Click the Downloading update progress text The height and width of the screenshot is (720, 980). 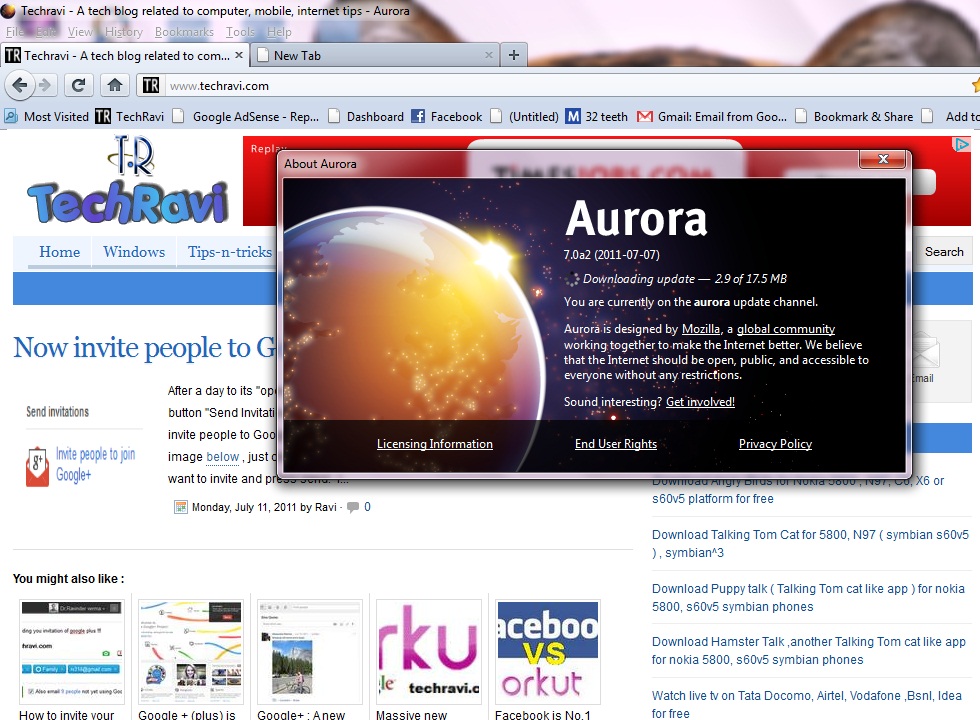(684, 279)
